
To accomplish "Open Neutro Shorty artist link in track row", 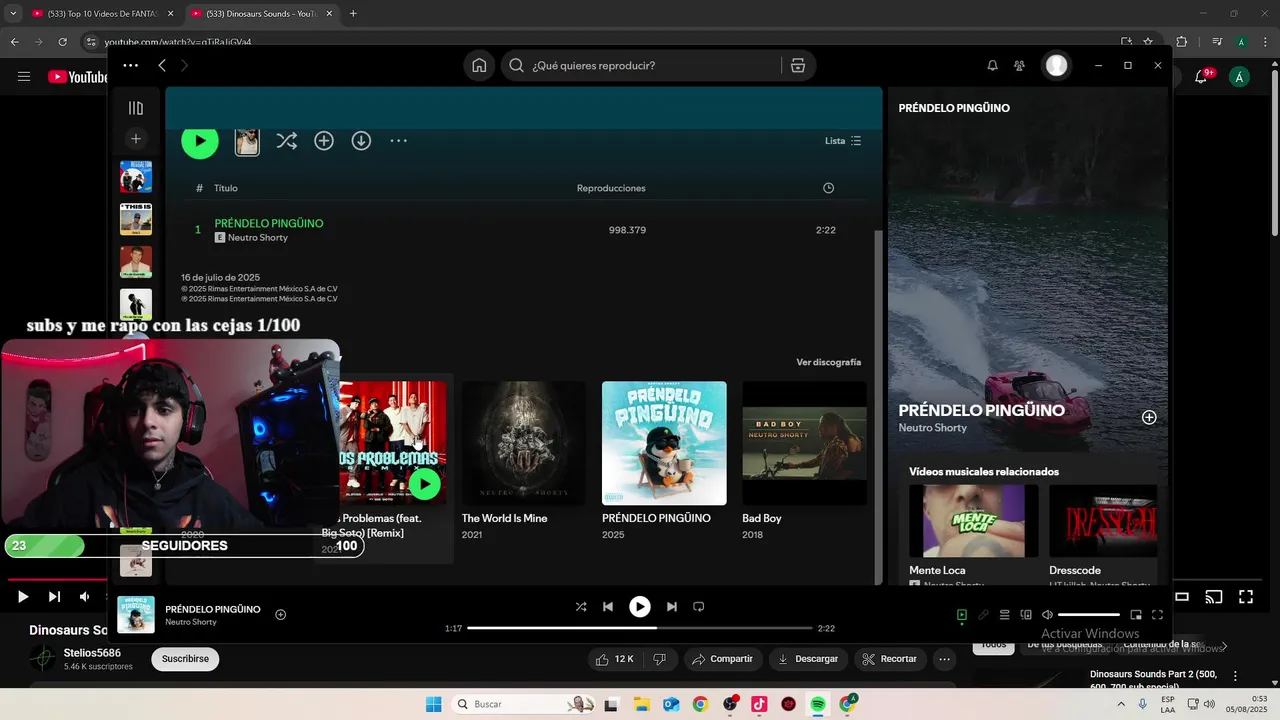I will (x=258, y=238).
